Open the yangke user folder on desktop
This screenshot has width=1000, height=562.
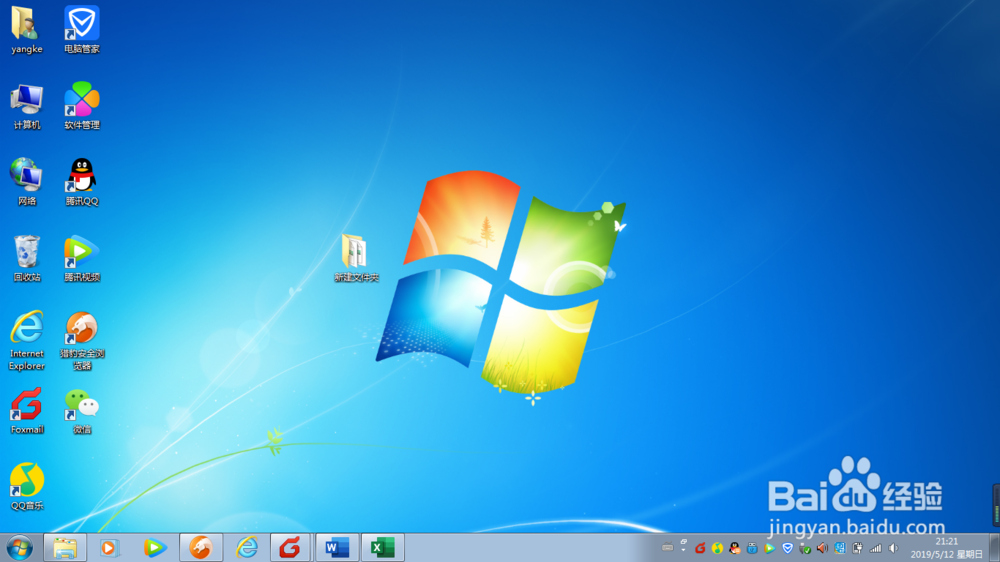tap(27, 30)
